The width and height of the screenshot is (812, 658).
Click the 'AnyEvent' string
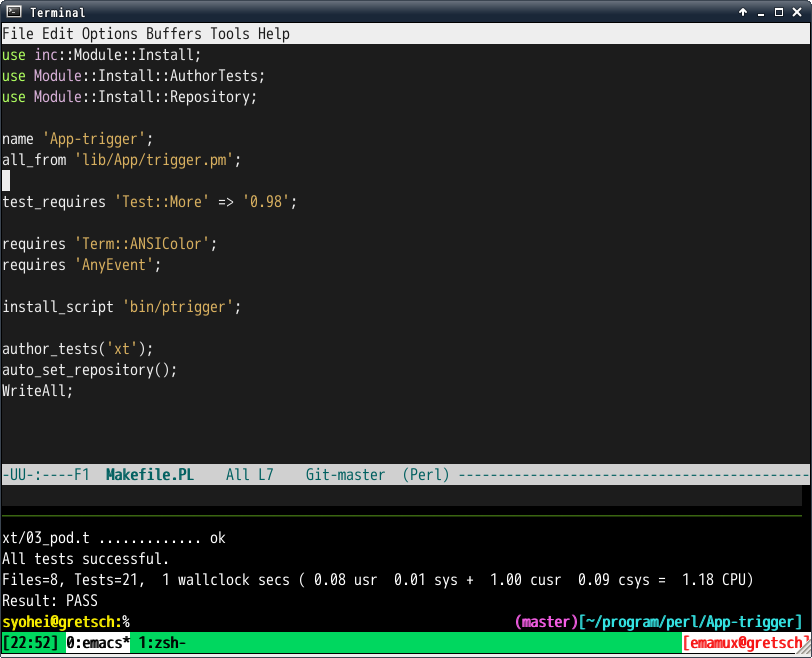[x=114, y=265]
